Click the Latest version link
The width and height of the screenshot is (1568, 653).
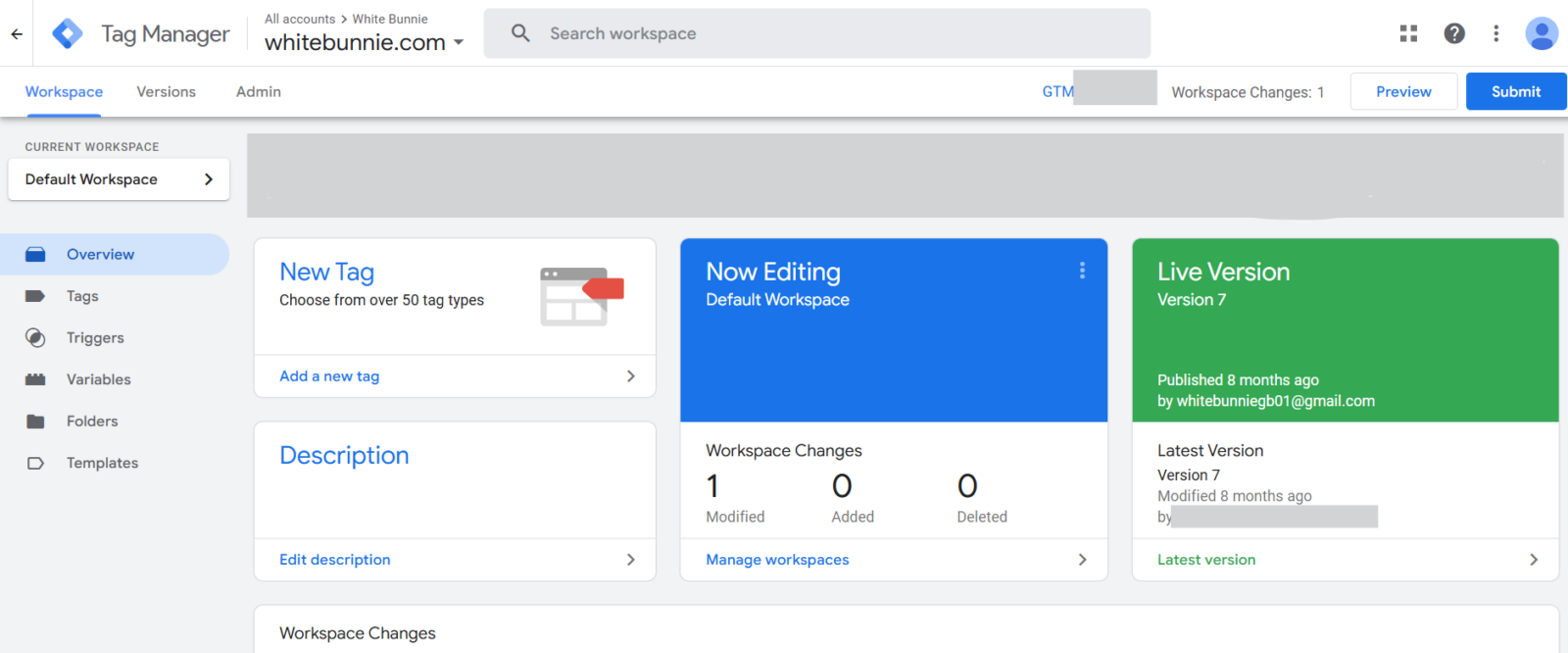pyautogui.click(x=1206, y=560)
